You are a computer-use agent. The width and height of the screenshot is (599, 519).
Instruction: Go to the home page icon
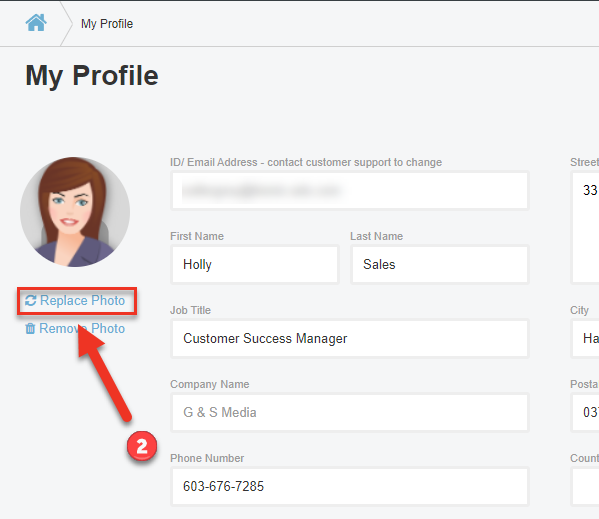coord(36,23)
